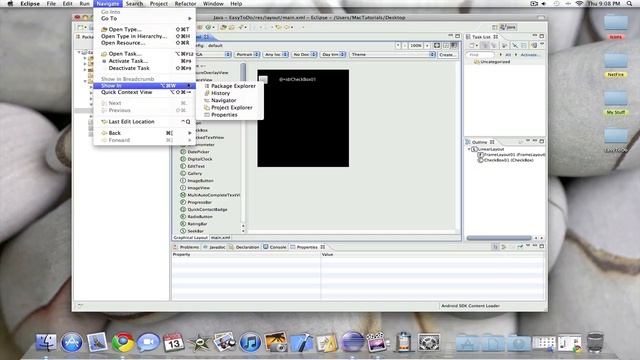This screenshot has width=640, height=360.
Task: Choose Project Explorer in Show In submenu
Action: coord(229,108)
